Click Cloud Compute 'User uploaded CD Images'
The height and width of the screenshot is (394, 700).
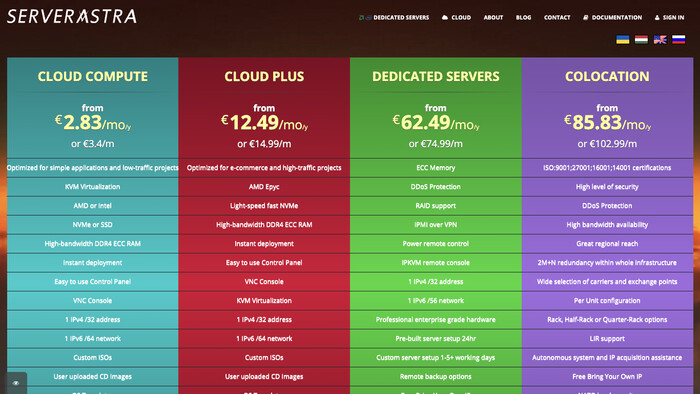(x=92, y=377)
